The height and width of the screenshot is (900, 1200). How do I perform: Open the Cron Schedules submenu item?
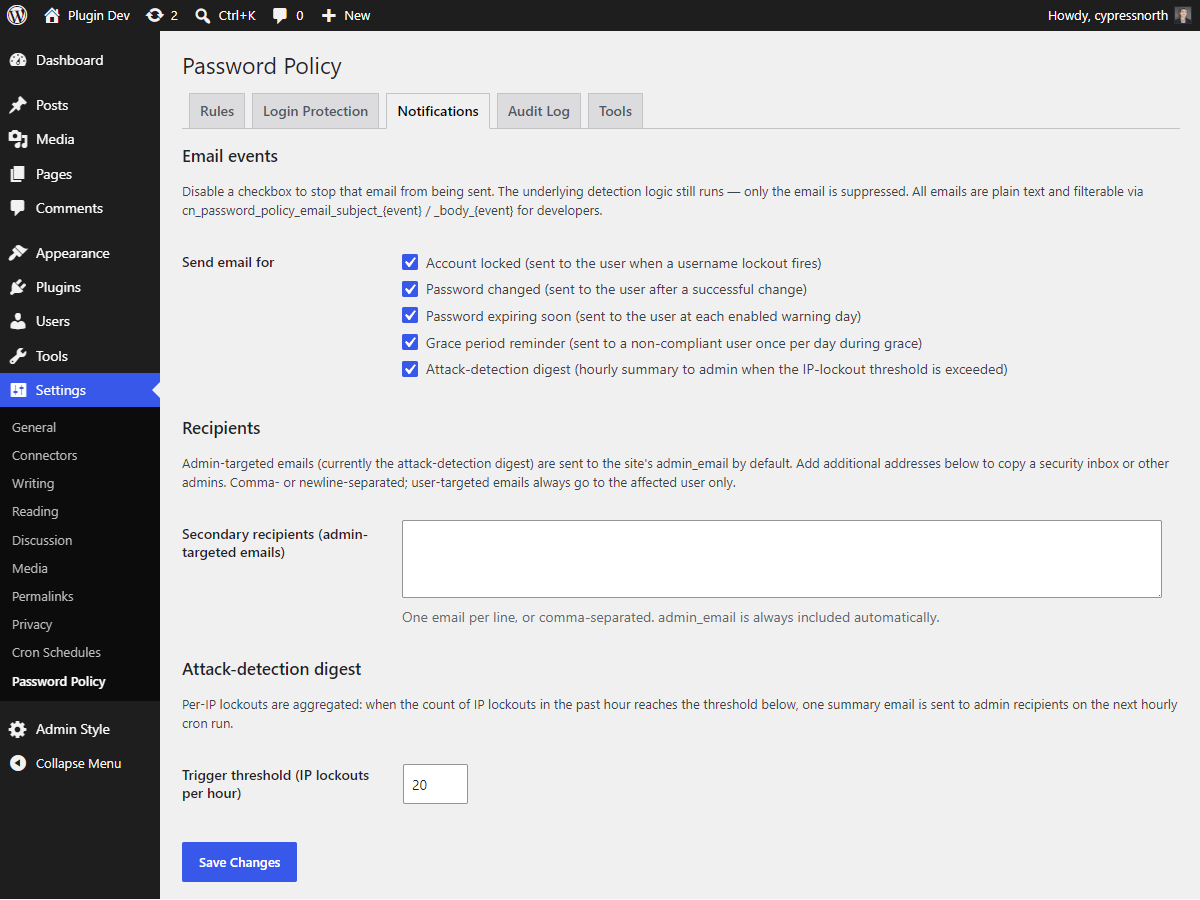coord(56,652)
